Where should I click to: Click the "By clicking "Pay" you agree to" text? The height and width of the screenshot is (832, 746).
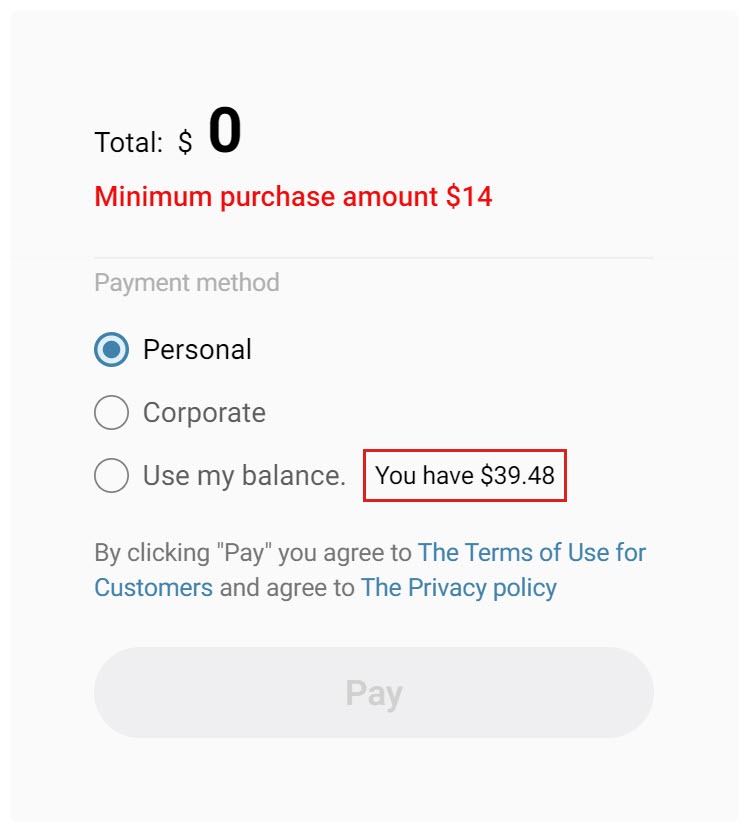click(x=252, y=552)
